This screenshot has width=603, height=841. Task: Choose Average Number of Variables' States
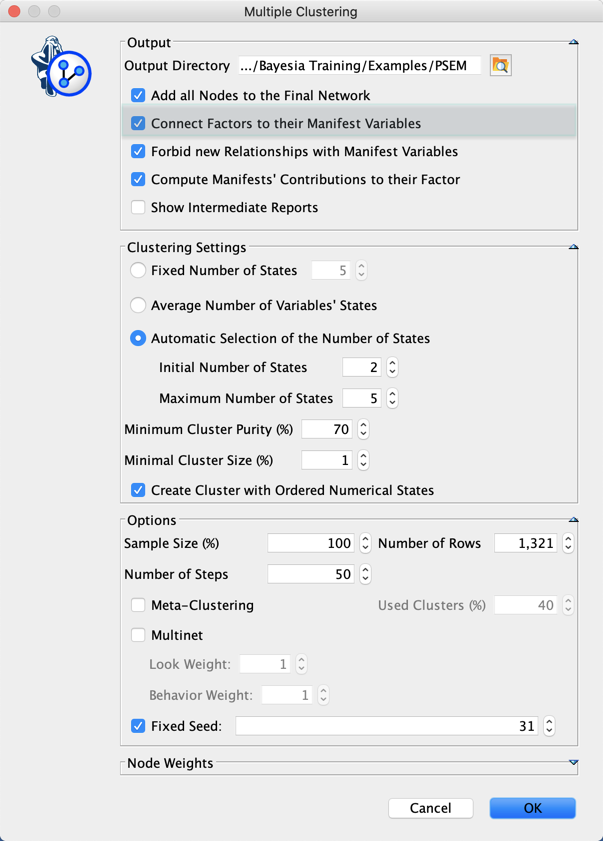tap(138, 305)
